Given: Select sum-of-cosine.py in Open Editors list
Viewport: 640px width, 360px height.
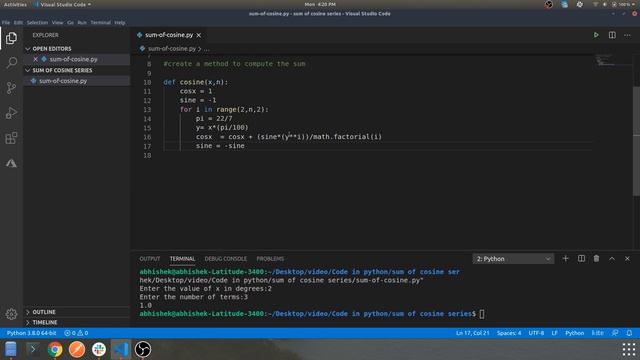Looking at the screenshot, I should click(73, 59).
